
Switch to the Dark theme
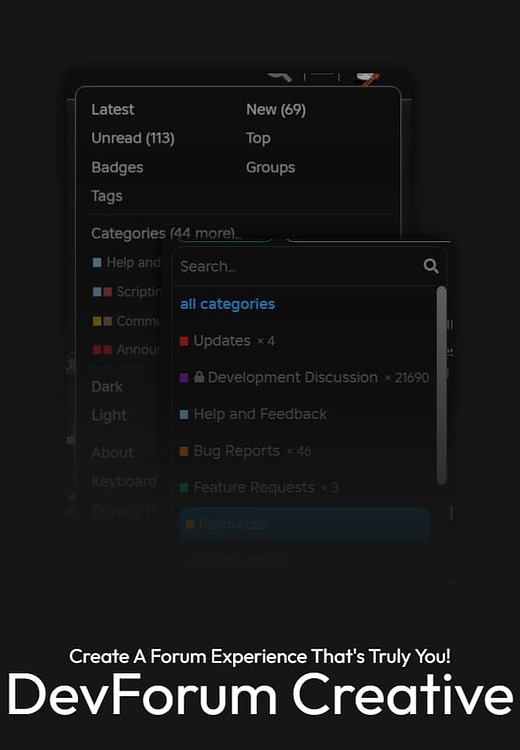click(107, 386)
